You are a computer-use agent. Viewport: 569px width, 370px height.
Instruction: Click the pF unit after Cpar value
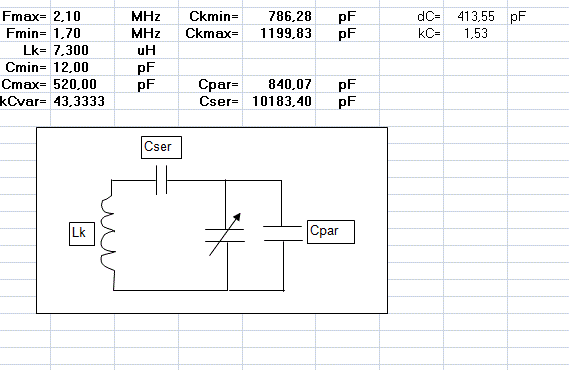347,85
